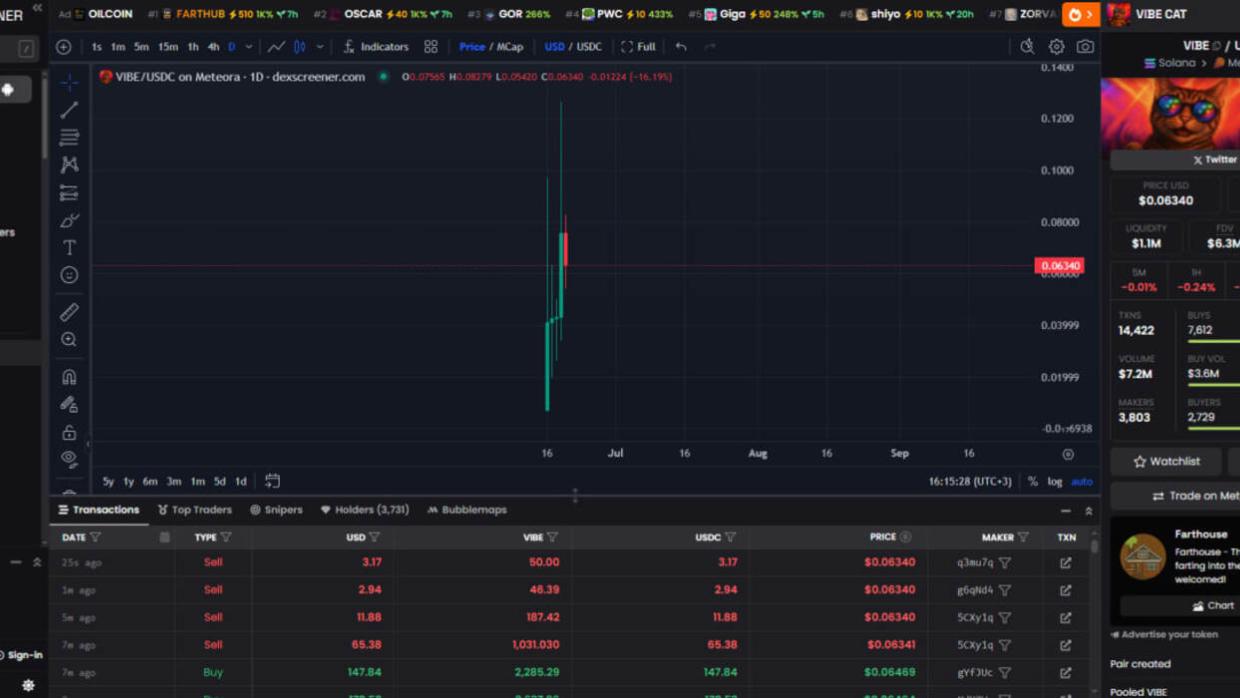The height and width of the screenshot is (698, 1240).
Task: Open the Snipers tab
Action: [x=276, y=510]
